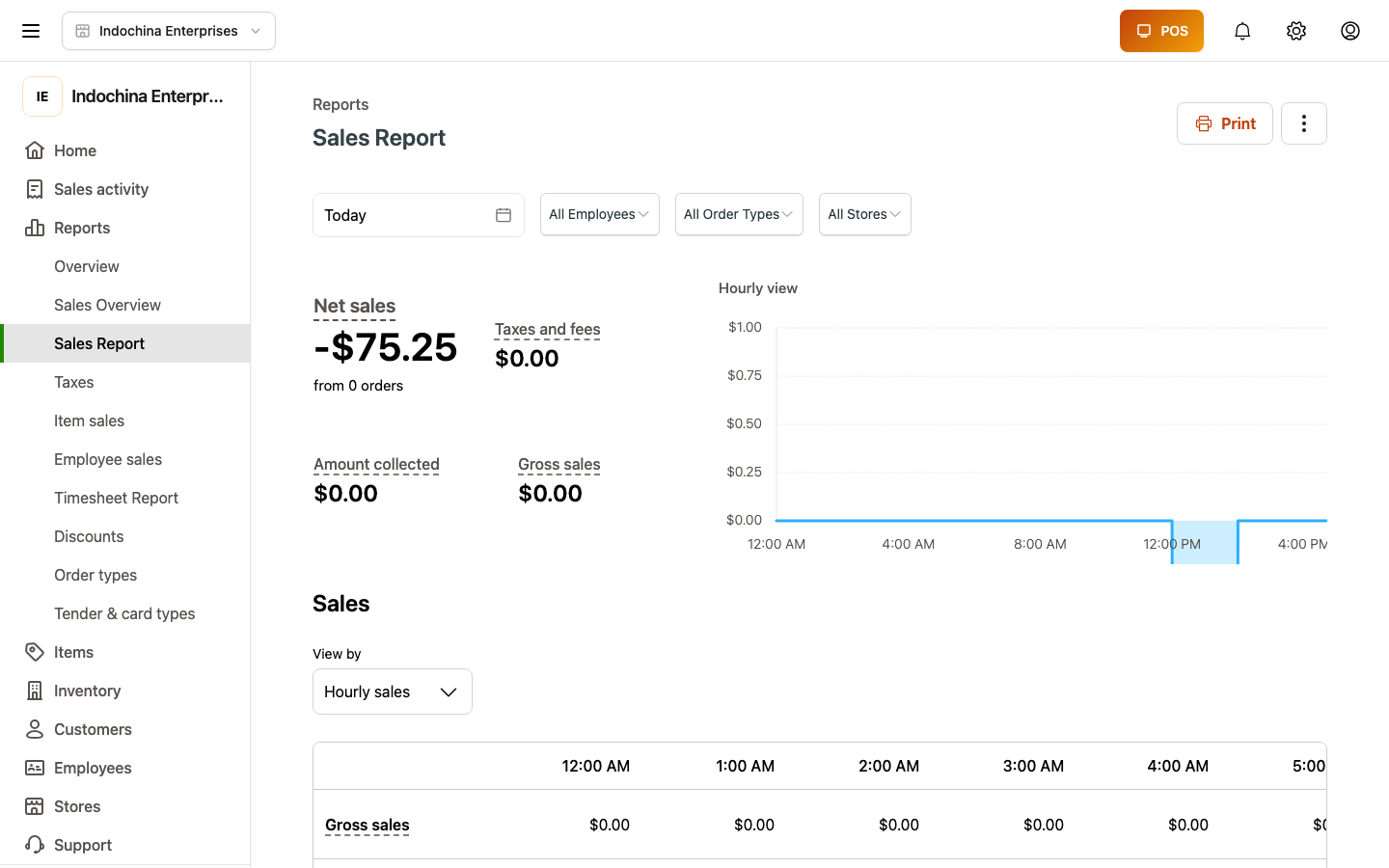
Task: Click the Inventory building icon
Action: coord(35,691)
